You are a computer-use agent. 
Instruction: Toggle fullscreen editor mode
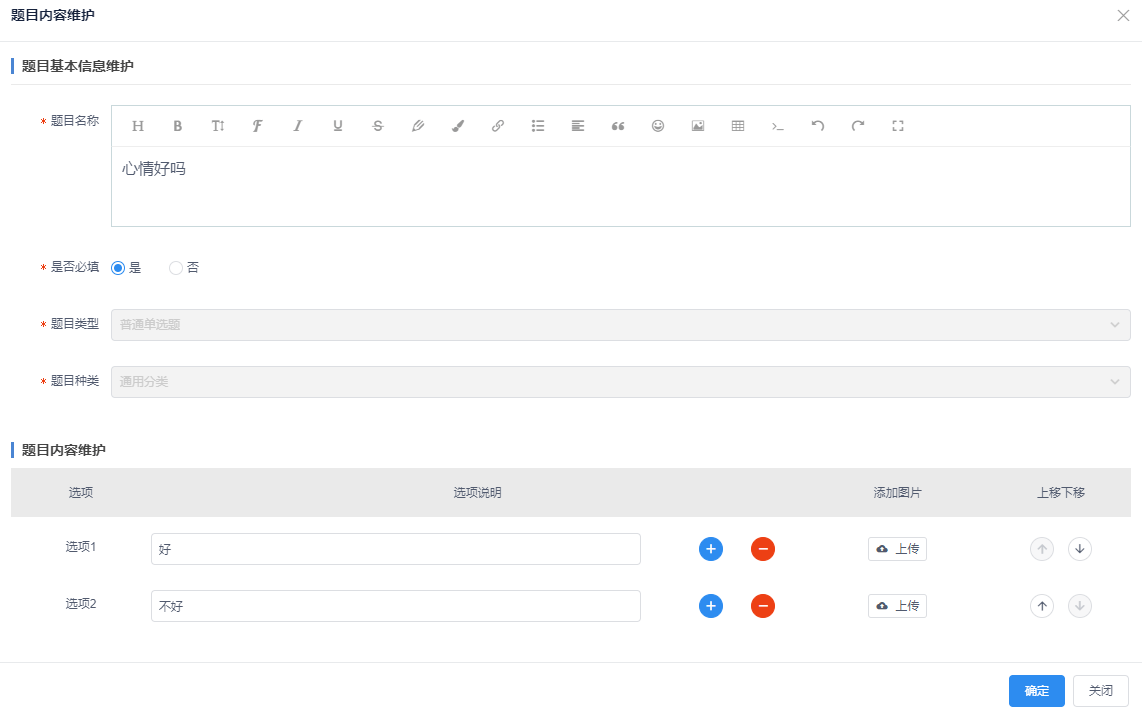(898, 126)
